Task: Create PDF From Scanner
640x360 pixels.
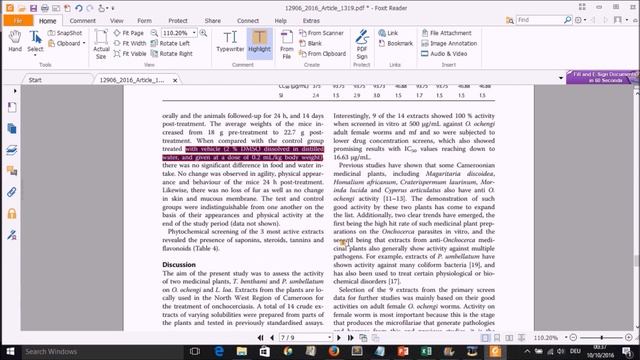Action: 321,33
